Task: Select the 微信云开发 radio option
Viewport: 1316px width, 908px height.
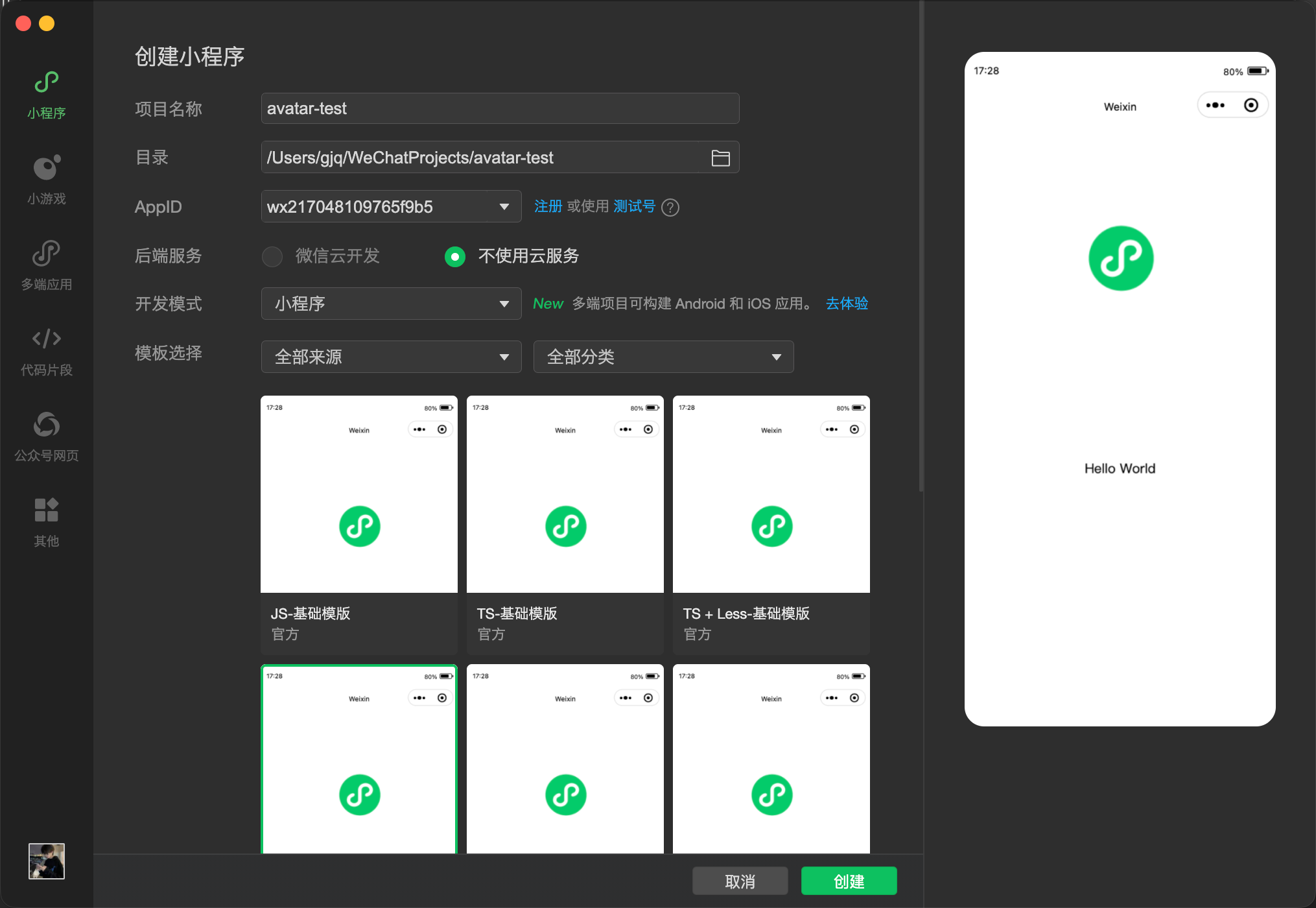Action: [x=272, y=256]
